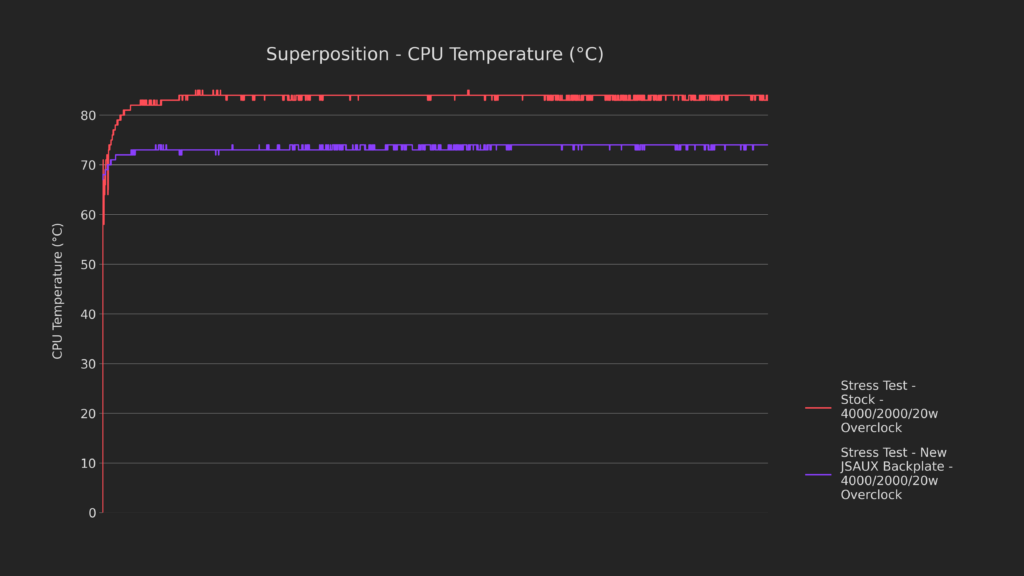Click the y-axis tick label 60
The width and height of the screenshot is (1024, 576).
pyautogui.click(x=88, y=215)
